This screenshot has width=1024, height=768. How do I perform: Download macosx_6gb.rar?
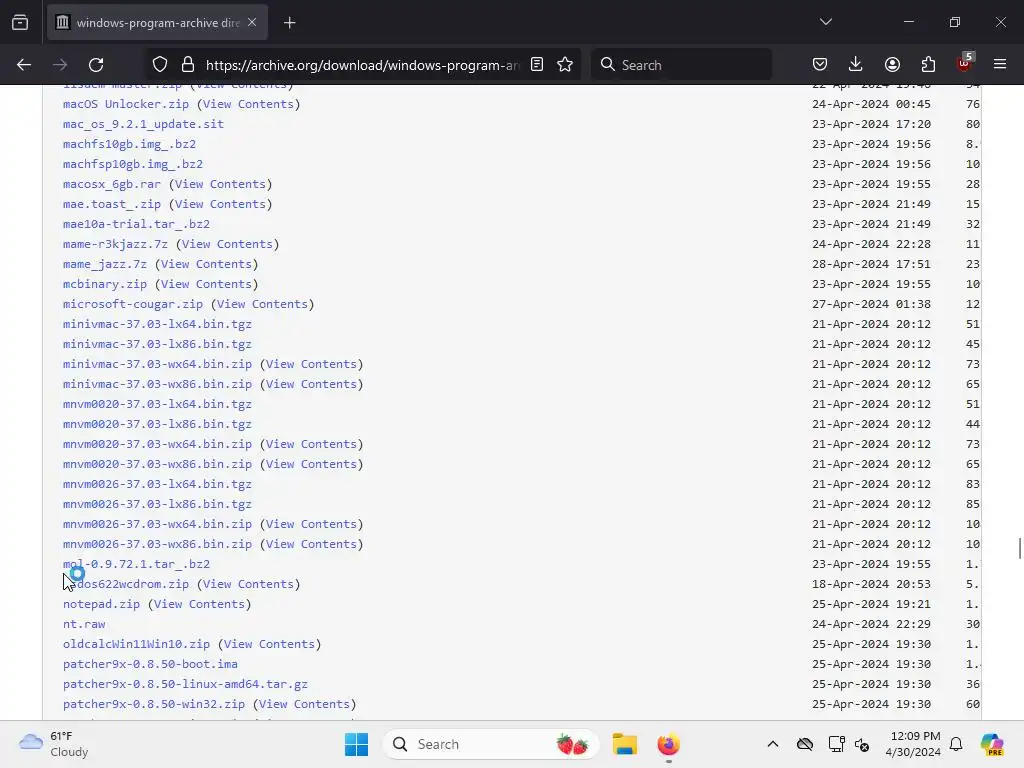pyautogui.click(x=112, y=184)
